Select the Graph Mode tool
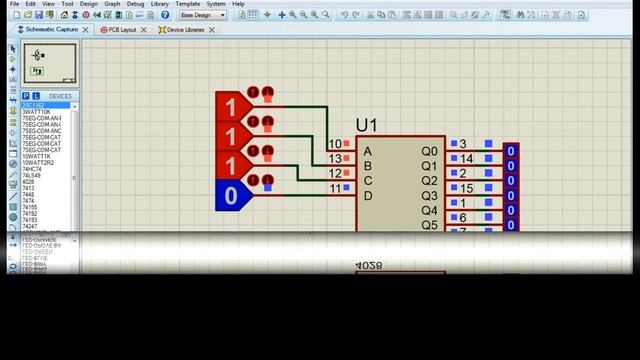The width and height of the screenshot is (640, 360). [x=13, y=143]
